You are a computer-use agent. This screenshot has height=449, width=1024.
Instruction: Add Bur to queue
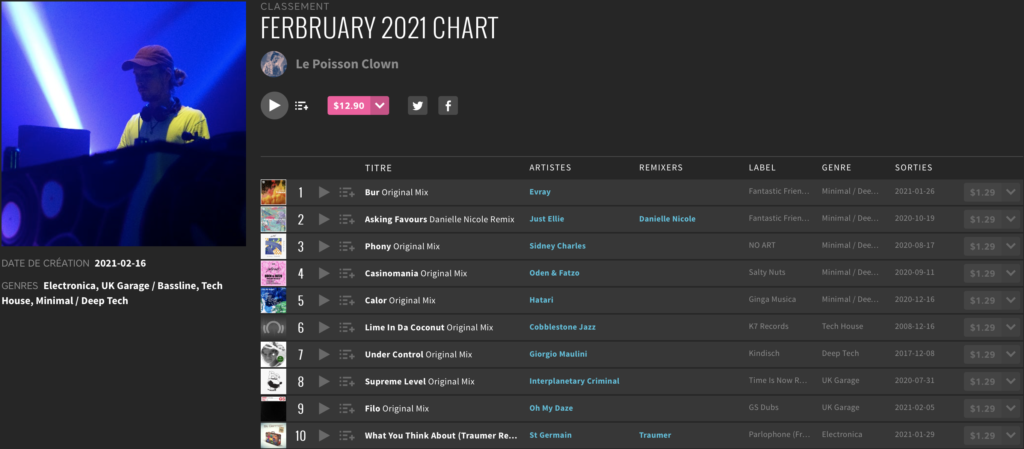[x=347, y=193]
